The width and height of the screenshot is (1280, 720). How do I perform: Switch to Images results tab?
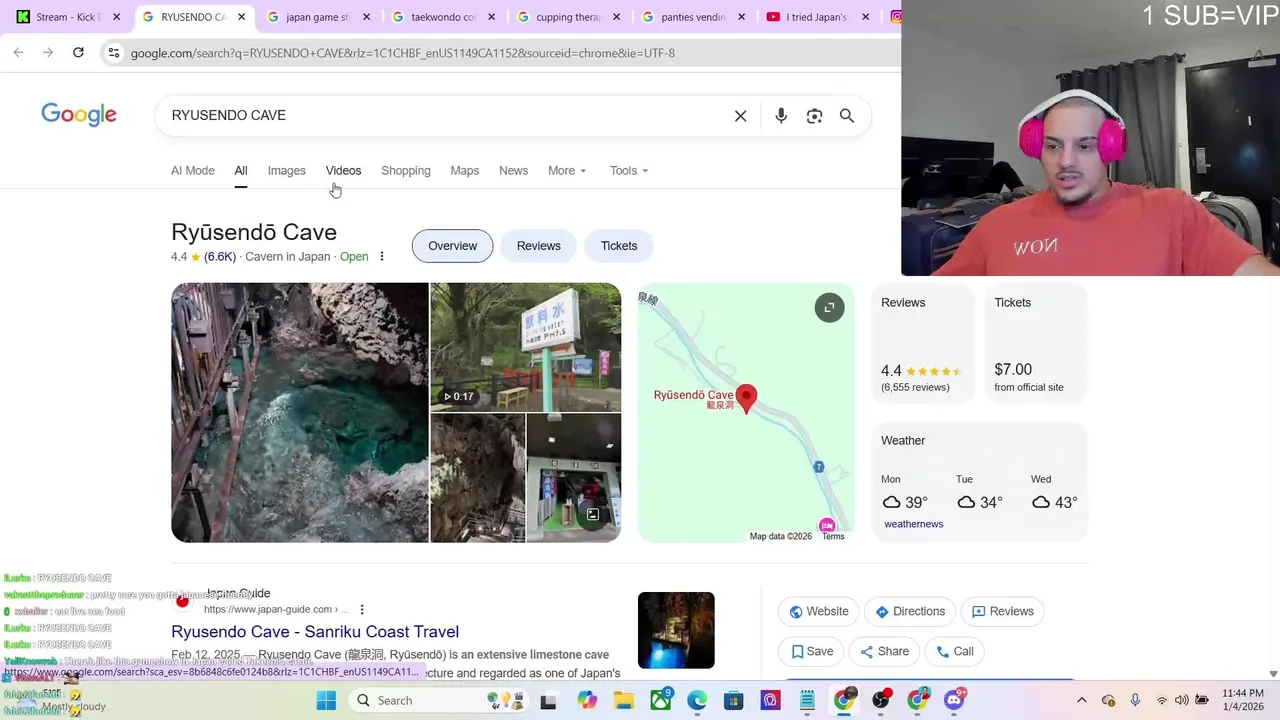(x=286, y=171)
